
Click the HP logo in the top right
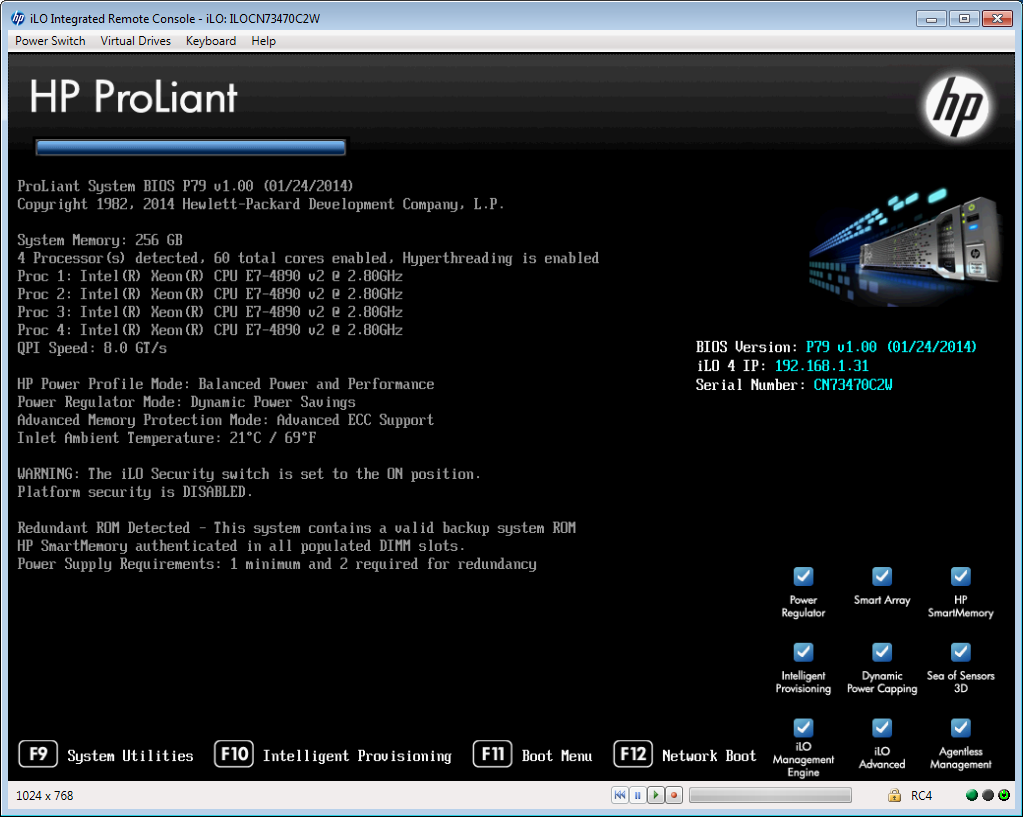(x=954, y=104)
